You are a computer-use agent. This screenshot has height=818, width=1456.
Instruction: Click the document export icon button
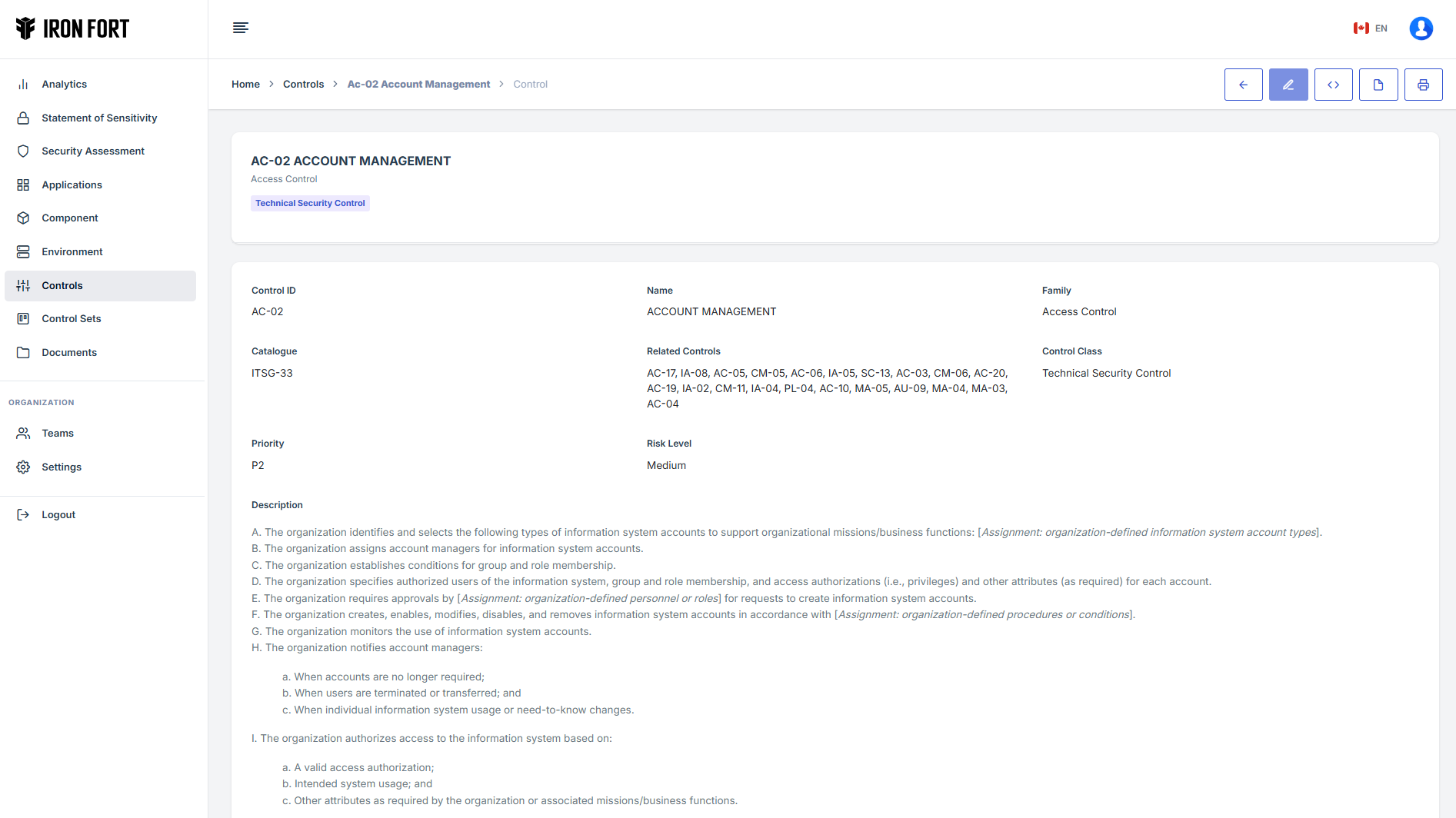tap(1378, 85)
